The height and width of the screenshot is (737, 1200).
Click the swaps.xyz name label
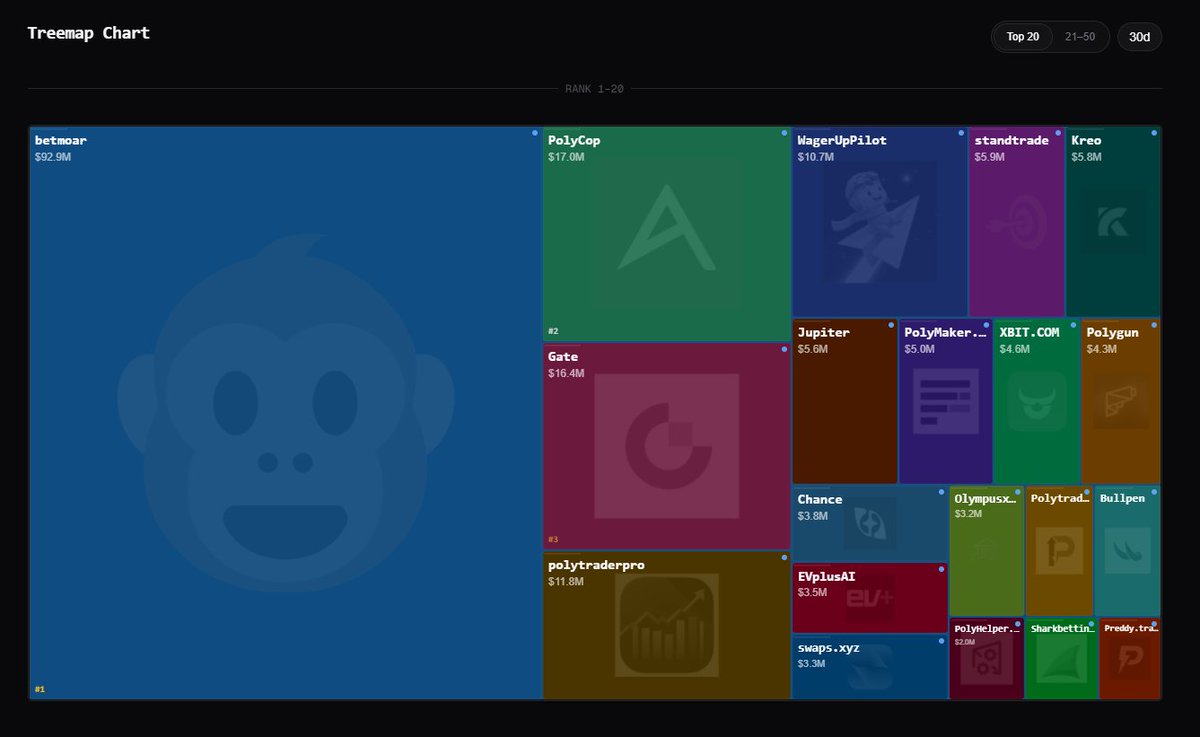tap(830, 648)
